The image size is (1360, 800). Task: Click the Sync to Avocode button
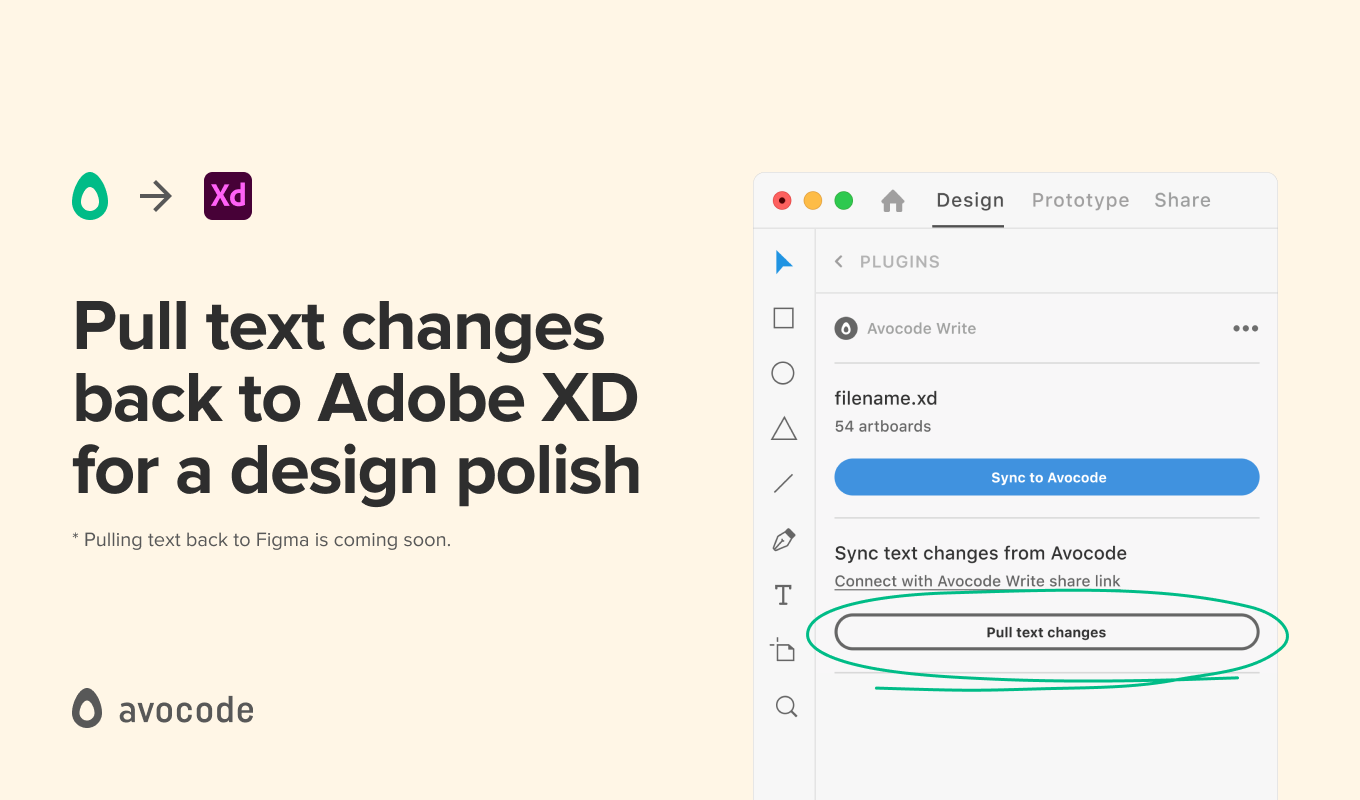[x=1047, y=477]
